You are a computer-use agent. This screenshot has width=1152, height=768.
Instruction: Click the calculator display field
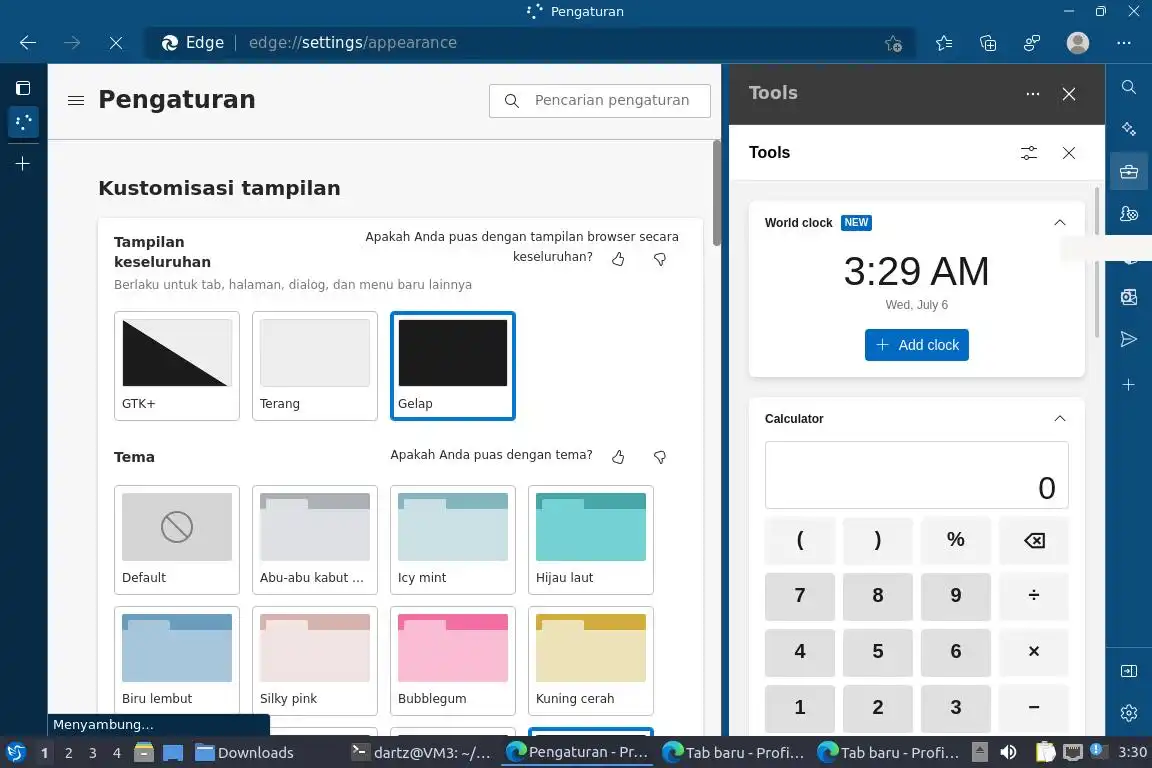tap(916, 475)
